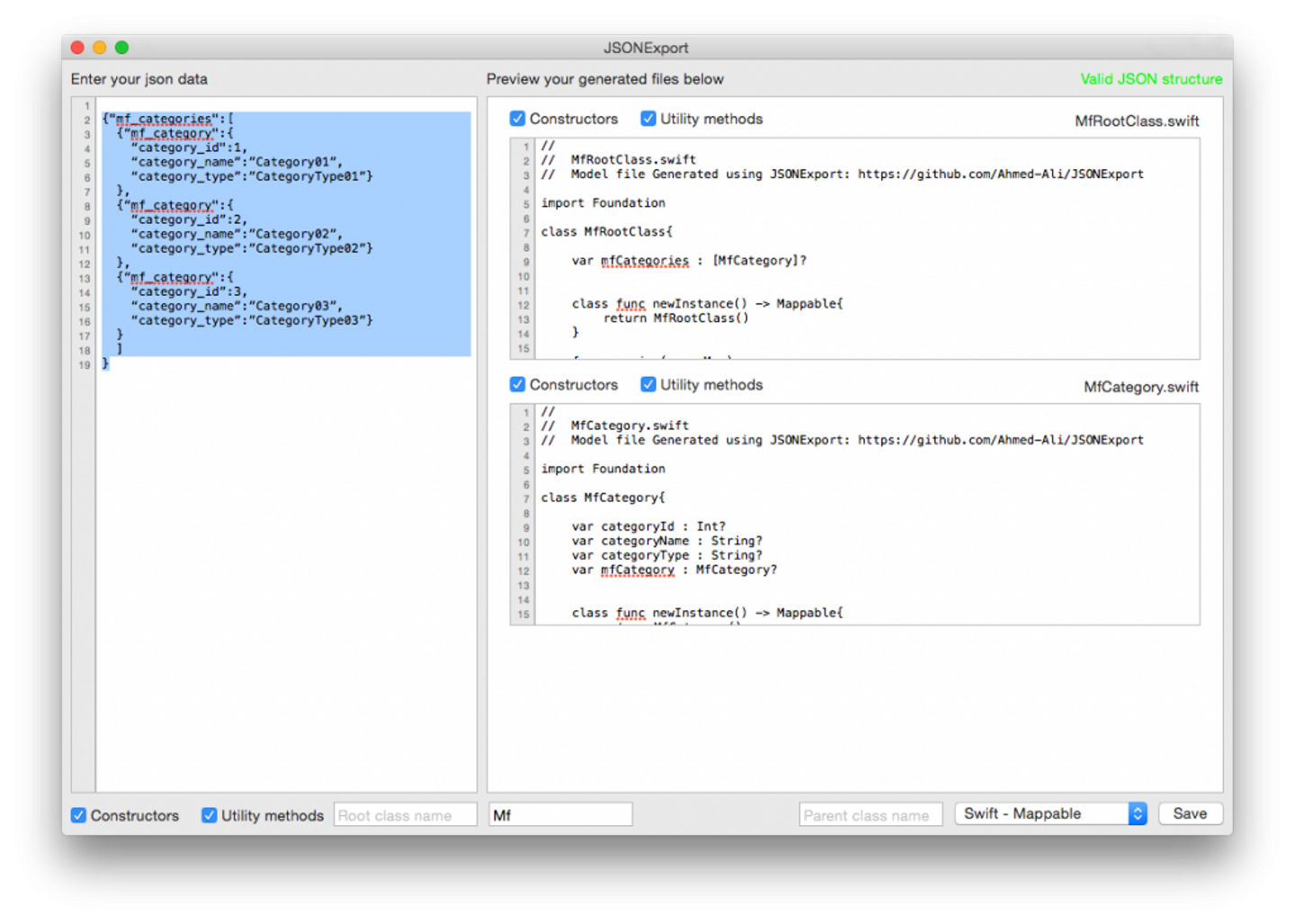Focus the Parent class name field
Image resolution: width=1295 pixels, height=924 pixels.
pos(870,815)
